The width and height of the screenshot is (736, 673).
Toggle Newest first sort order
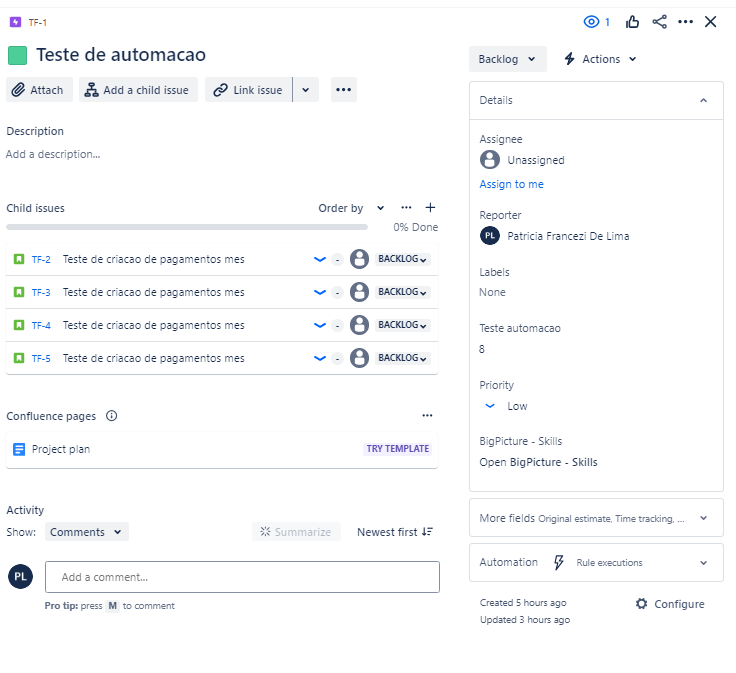point(395,532)
